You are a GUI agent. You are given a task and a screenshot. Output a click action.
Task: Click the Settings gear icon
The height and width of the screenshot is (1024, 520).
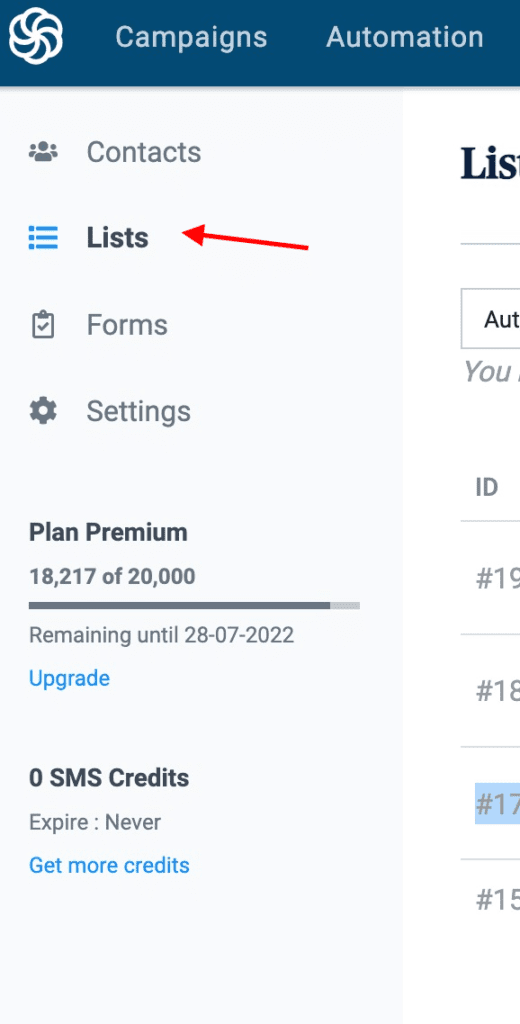click(x=43, y=411)
